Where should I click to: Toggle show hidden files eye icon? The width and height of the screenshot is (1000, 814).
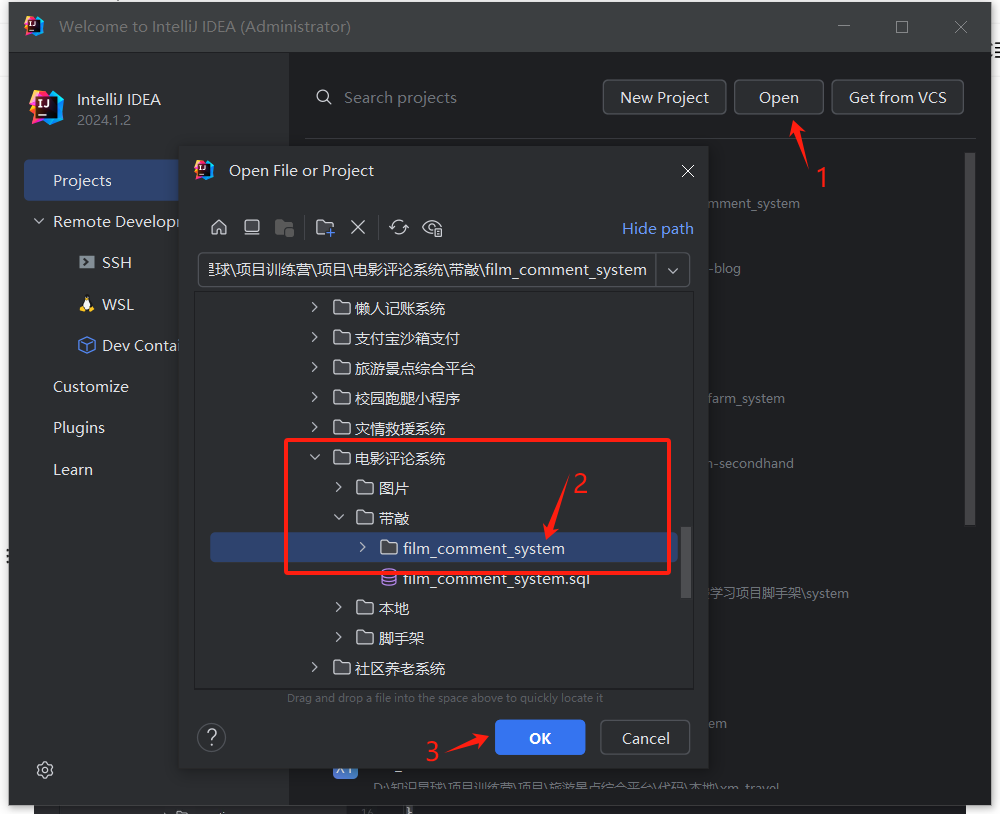point(432,228)
